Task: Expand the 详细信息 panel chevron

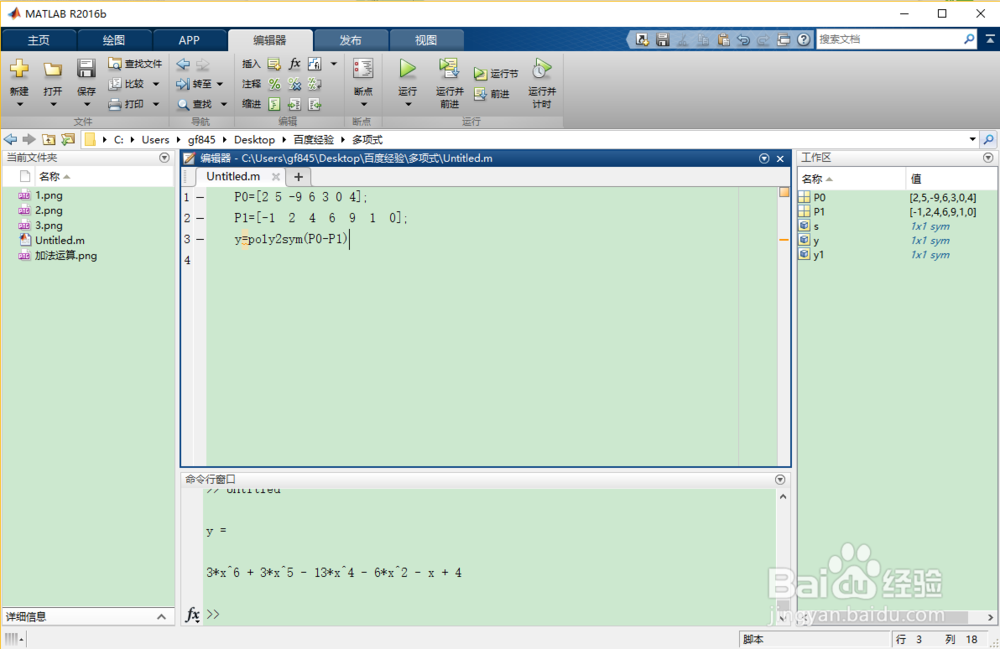Action: pyautogui.click(x=161, y=616)
